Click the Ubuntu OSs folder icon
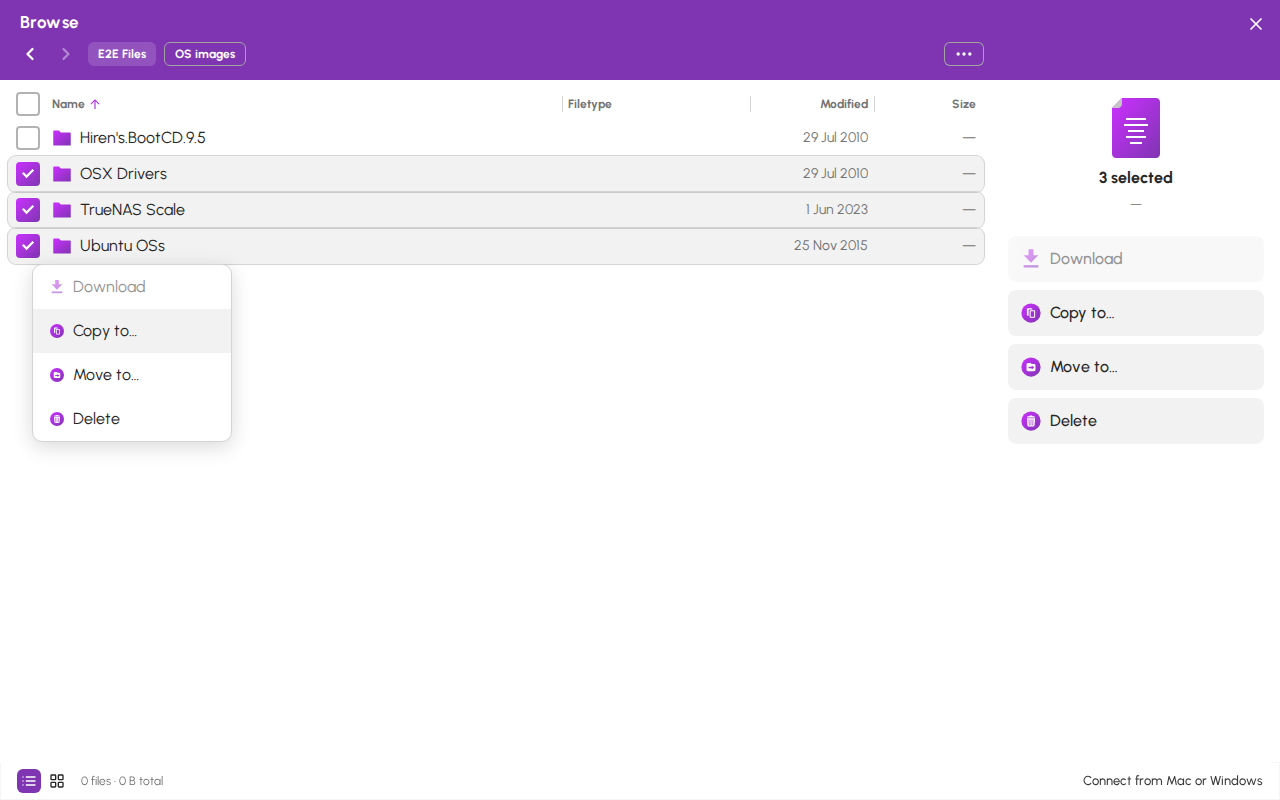The width and height of the screenshot is (1280, 800). [62, 246]
